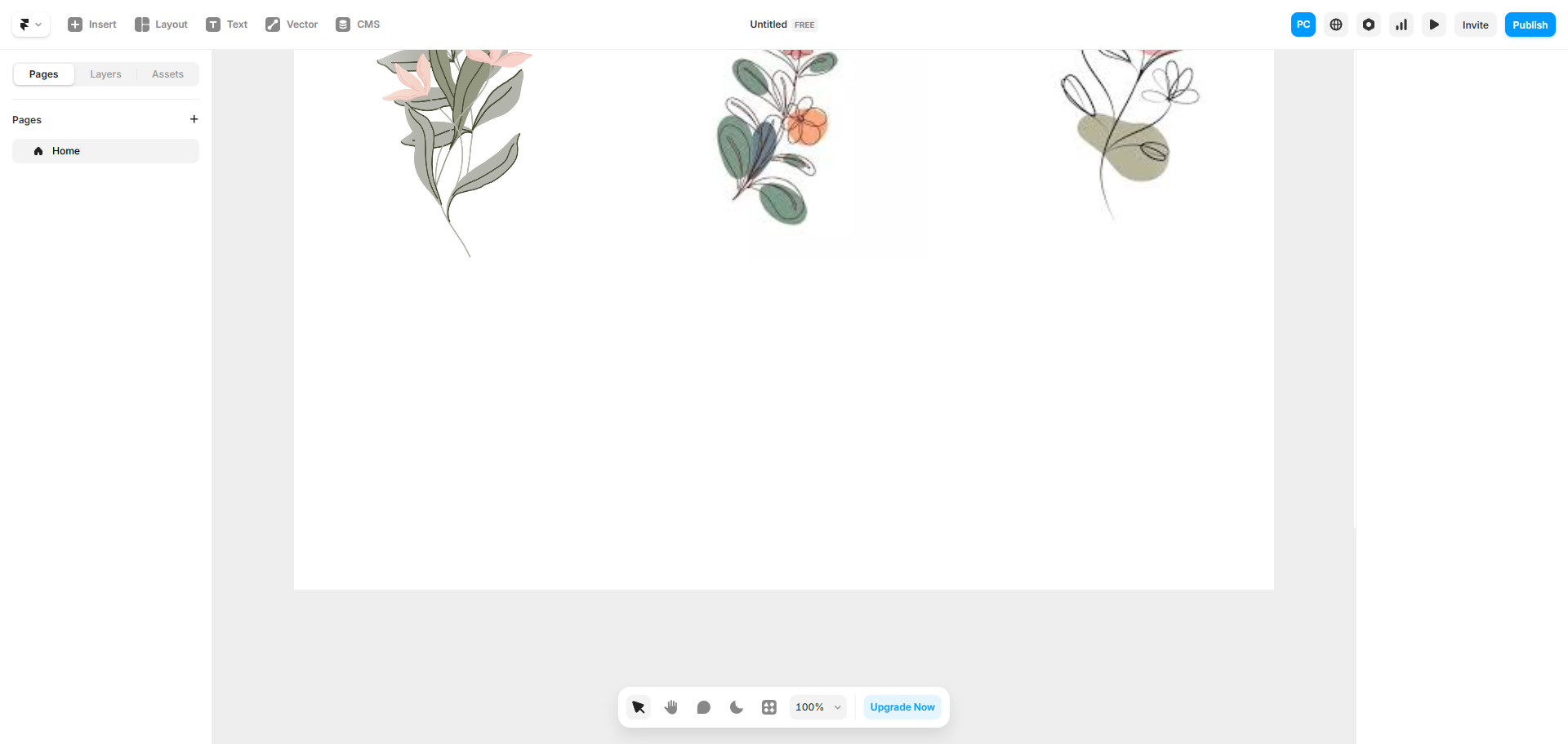Add a new page with plus icon
This screenshot has height=744, width=1568.
194,119
